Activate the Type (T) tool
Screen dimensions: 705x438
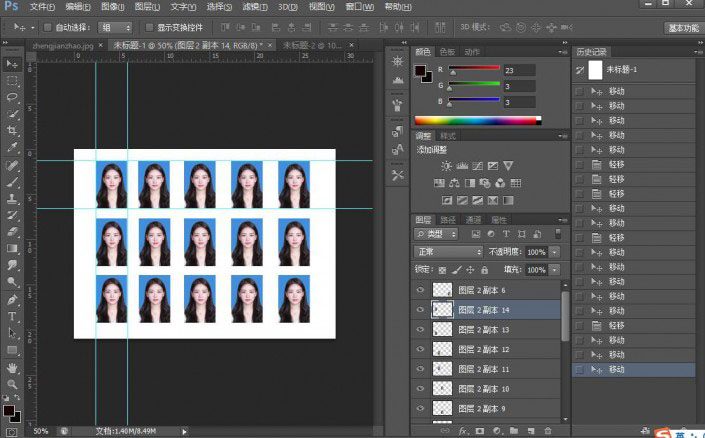13,316
